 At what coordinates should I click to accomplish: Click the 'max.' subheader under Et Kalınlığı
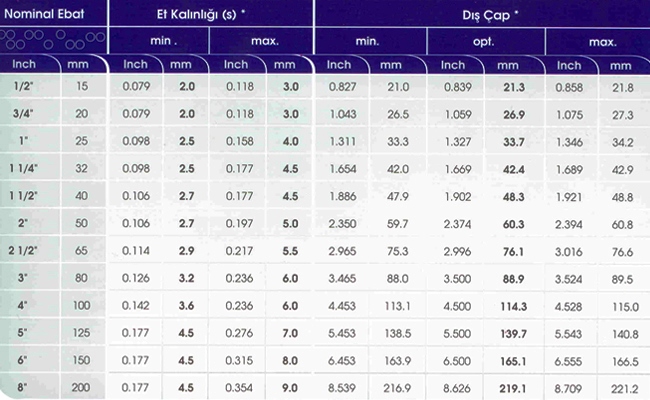click(x=264, y=42)
